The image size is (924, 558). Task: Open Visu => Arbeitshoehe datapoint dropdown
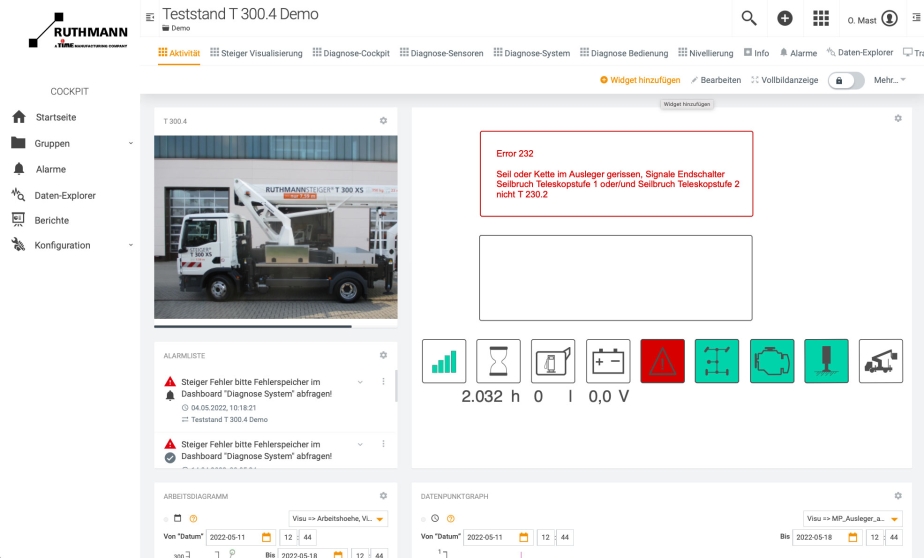coord(338,519)
